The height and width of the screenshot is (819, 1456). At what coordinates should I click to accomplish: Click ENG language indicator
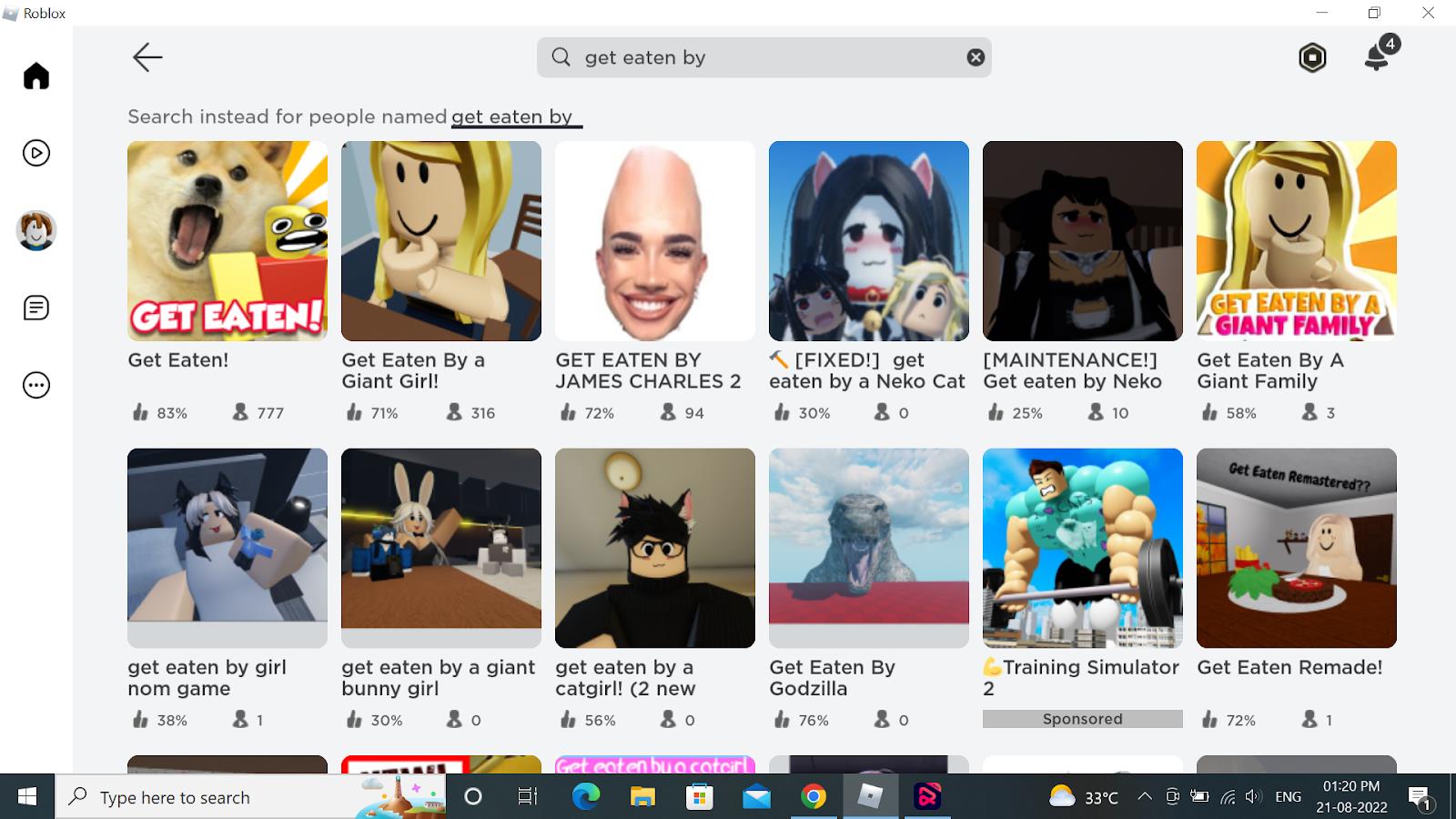coord(1288,797)
